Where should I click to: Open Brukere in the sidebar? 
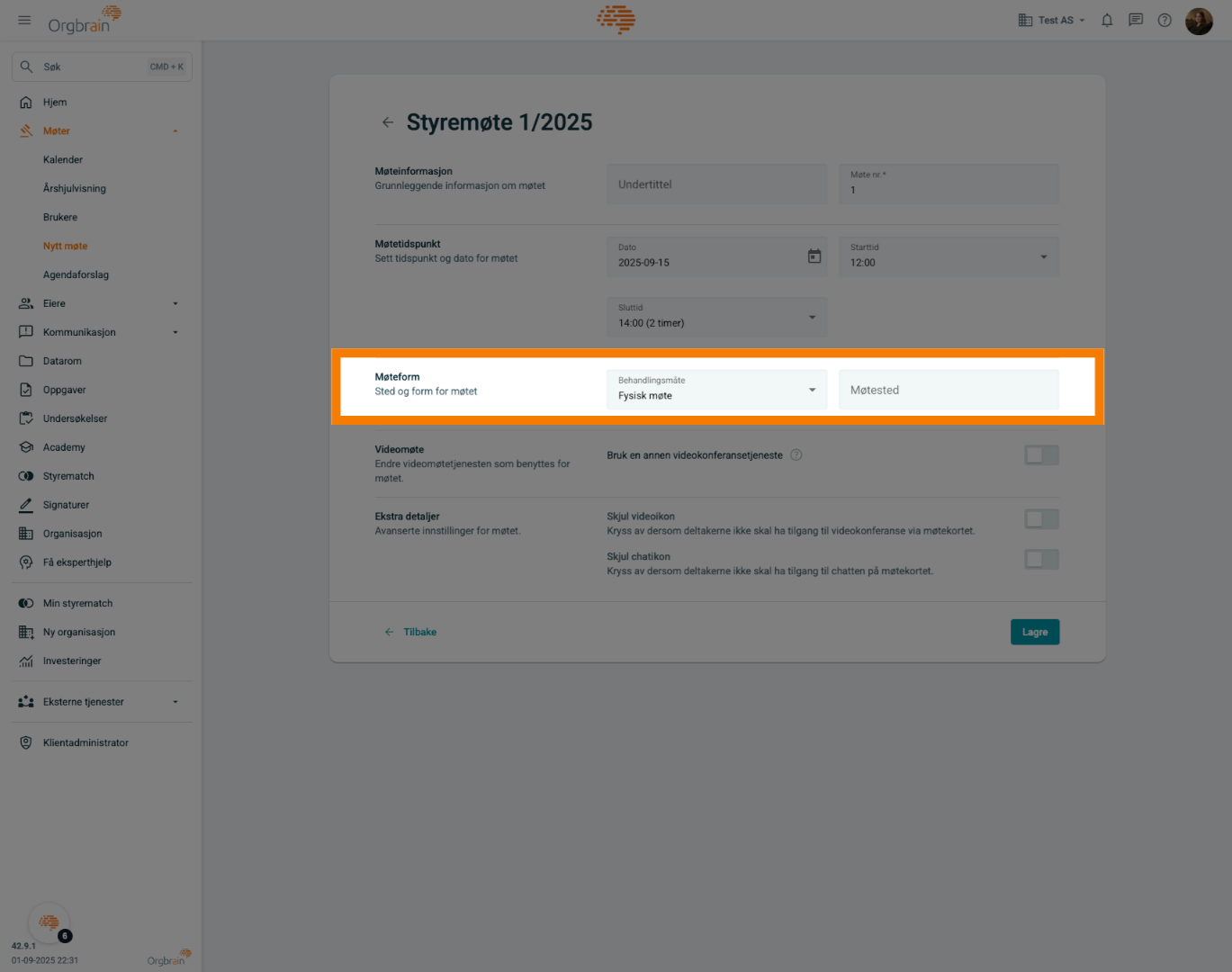[x=60, y=218]
